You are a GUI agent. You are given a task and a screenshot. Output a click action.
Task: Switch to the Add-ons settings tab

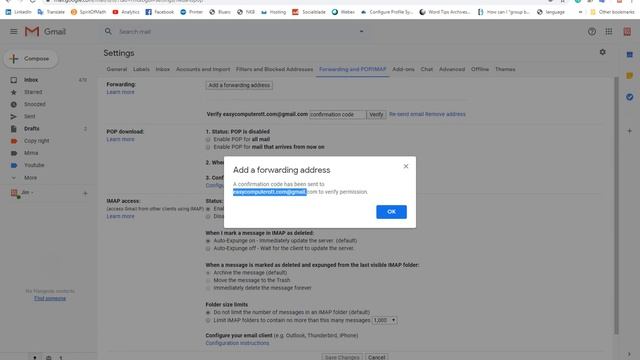click(403, 69)
